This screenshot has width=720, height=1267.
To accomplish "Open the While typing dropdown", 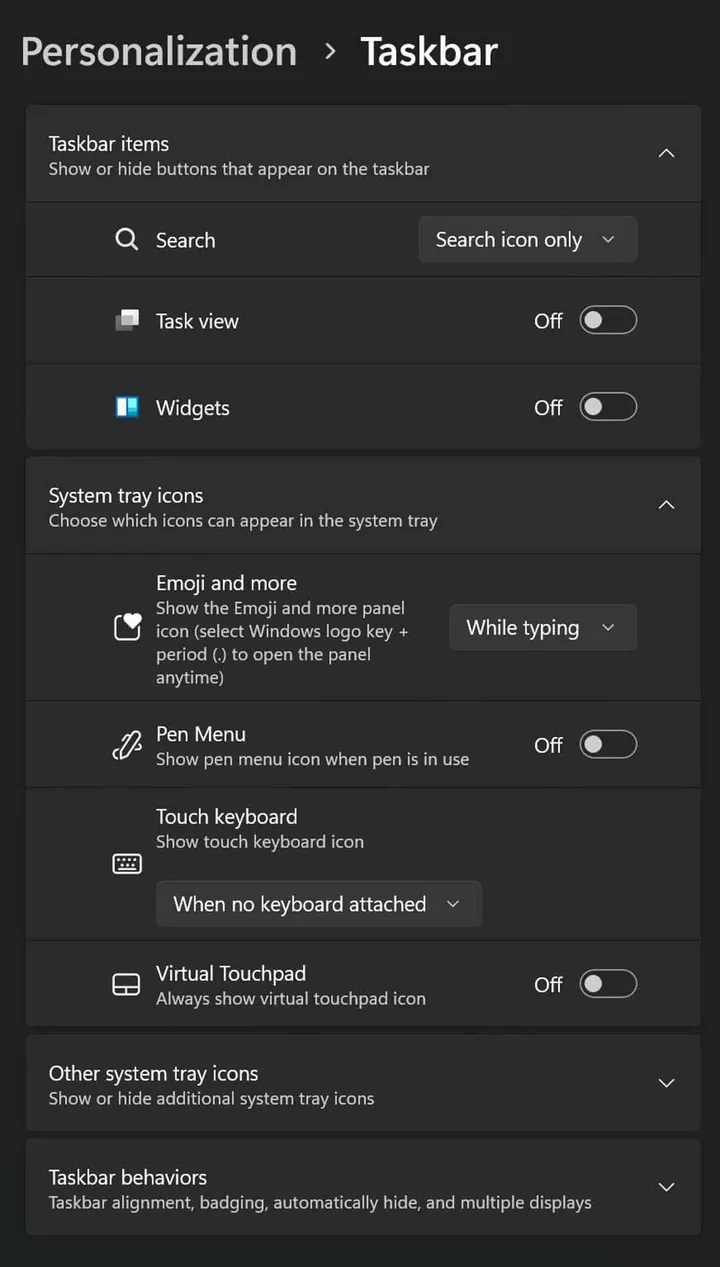I will 542,627.
